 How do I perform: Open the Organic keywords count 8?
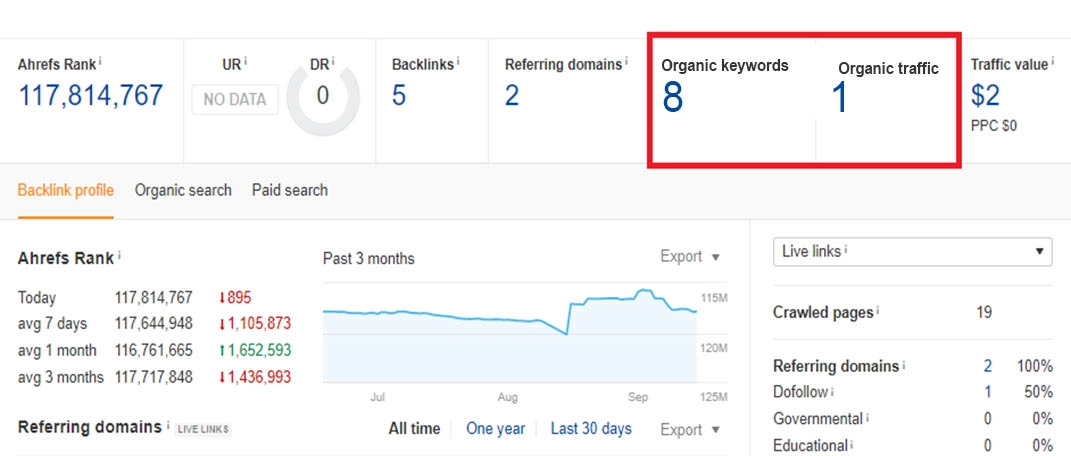[x=672, y=98]
